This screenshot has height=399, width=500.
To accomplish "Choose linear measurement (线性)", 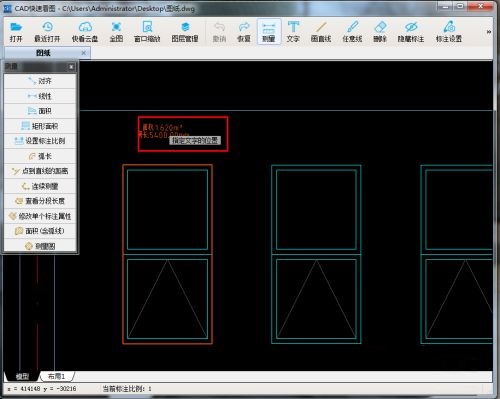I will pos(40,96).
